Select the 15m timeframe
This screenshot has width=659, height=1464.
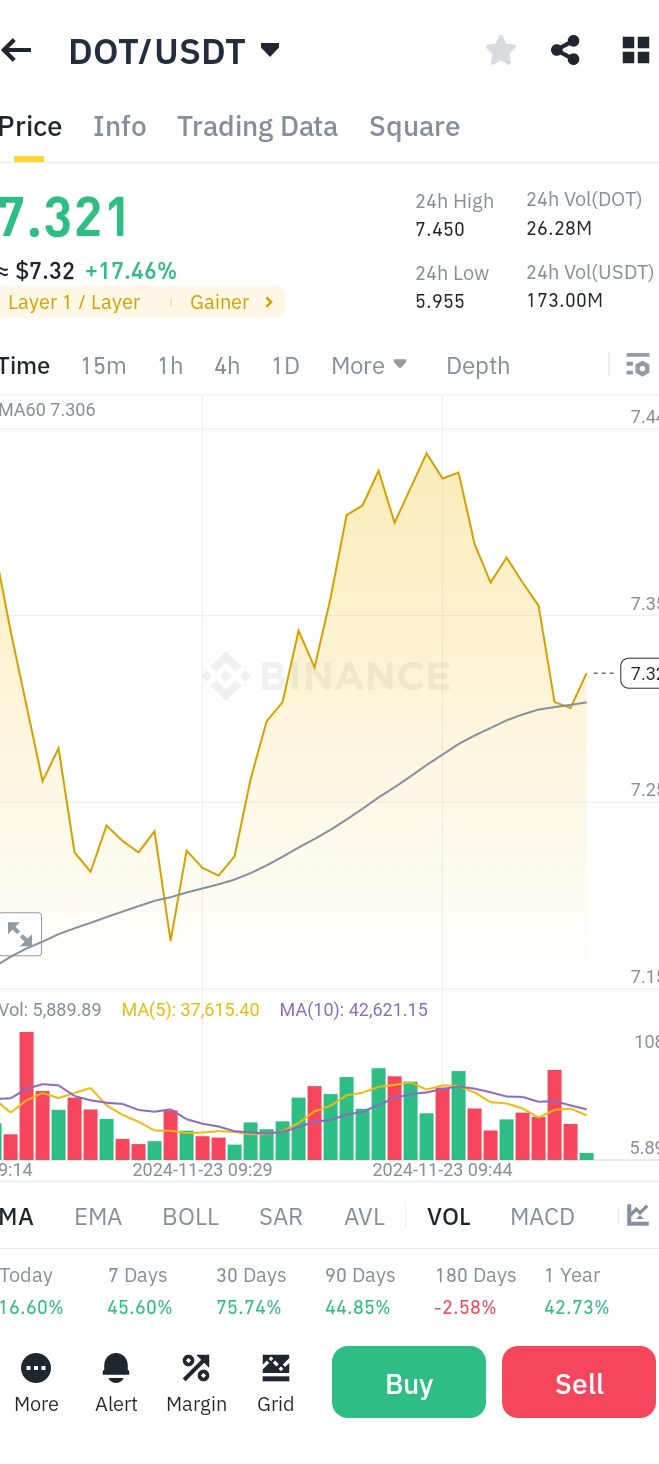point(103,366)
